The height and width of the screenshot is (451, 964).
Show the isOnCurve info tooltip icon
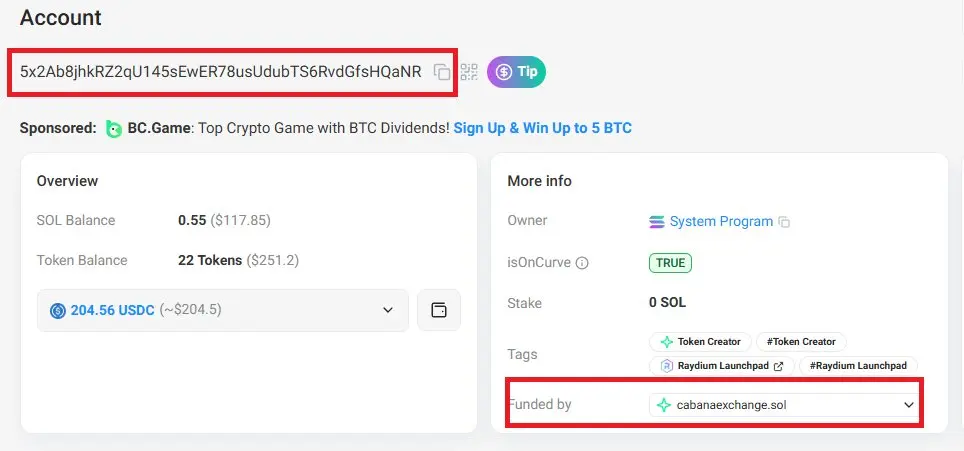pos(582,263)
